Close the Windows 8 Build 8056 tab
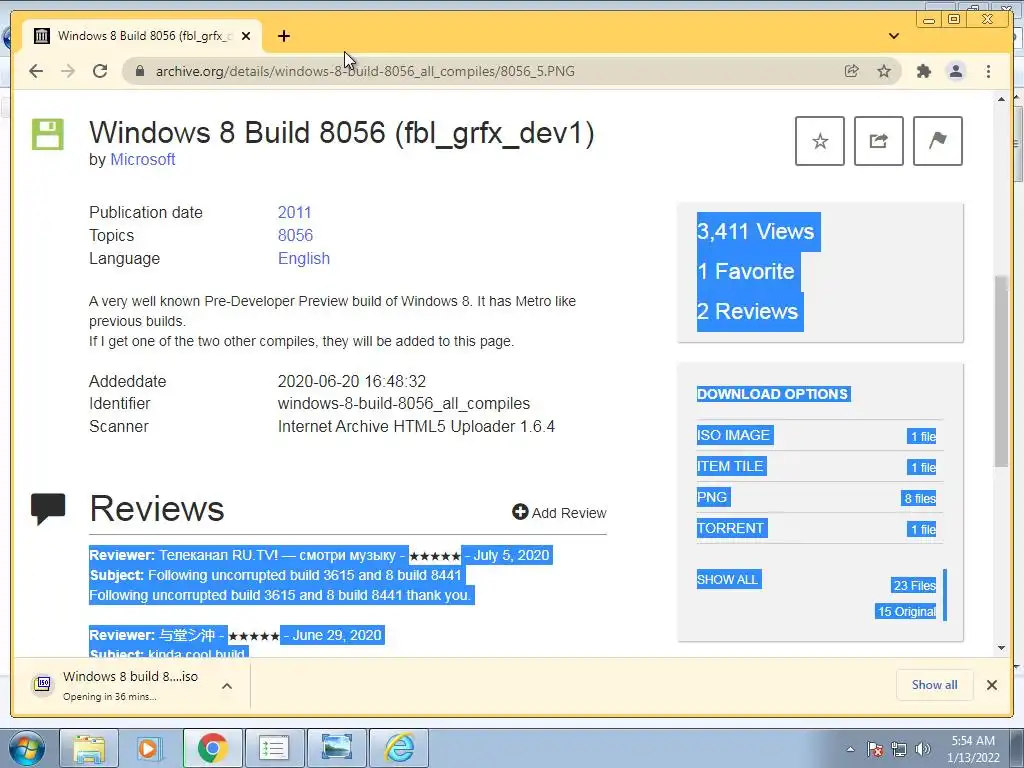 [246, 36]
